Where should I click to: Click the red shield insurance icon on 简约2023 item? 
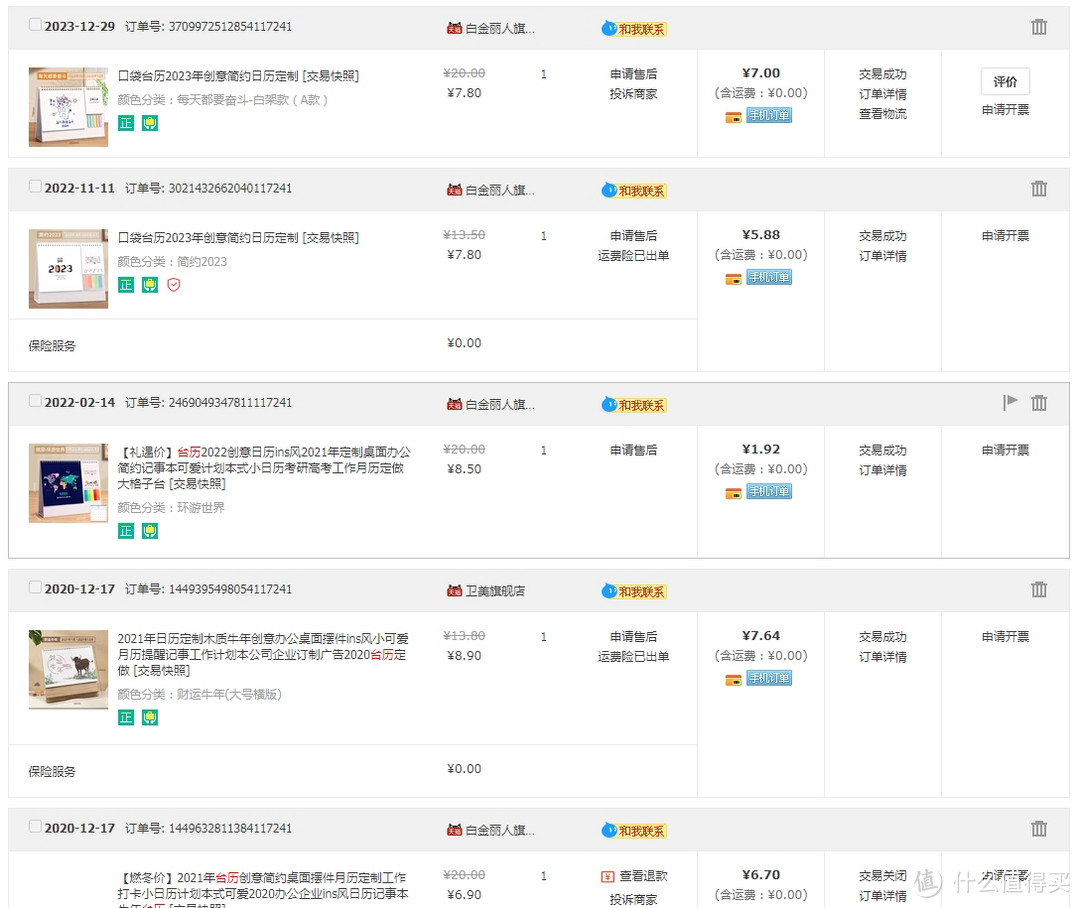coord(174,285)
